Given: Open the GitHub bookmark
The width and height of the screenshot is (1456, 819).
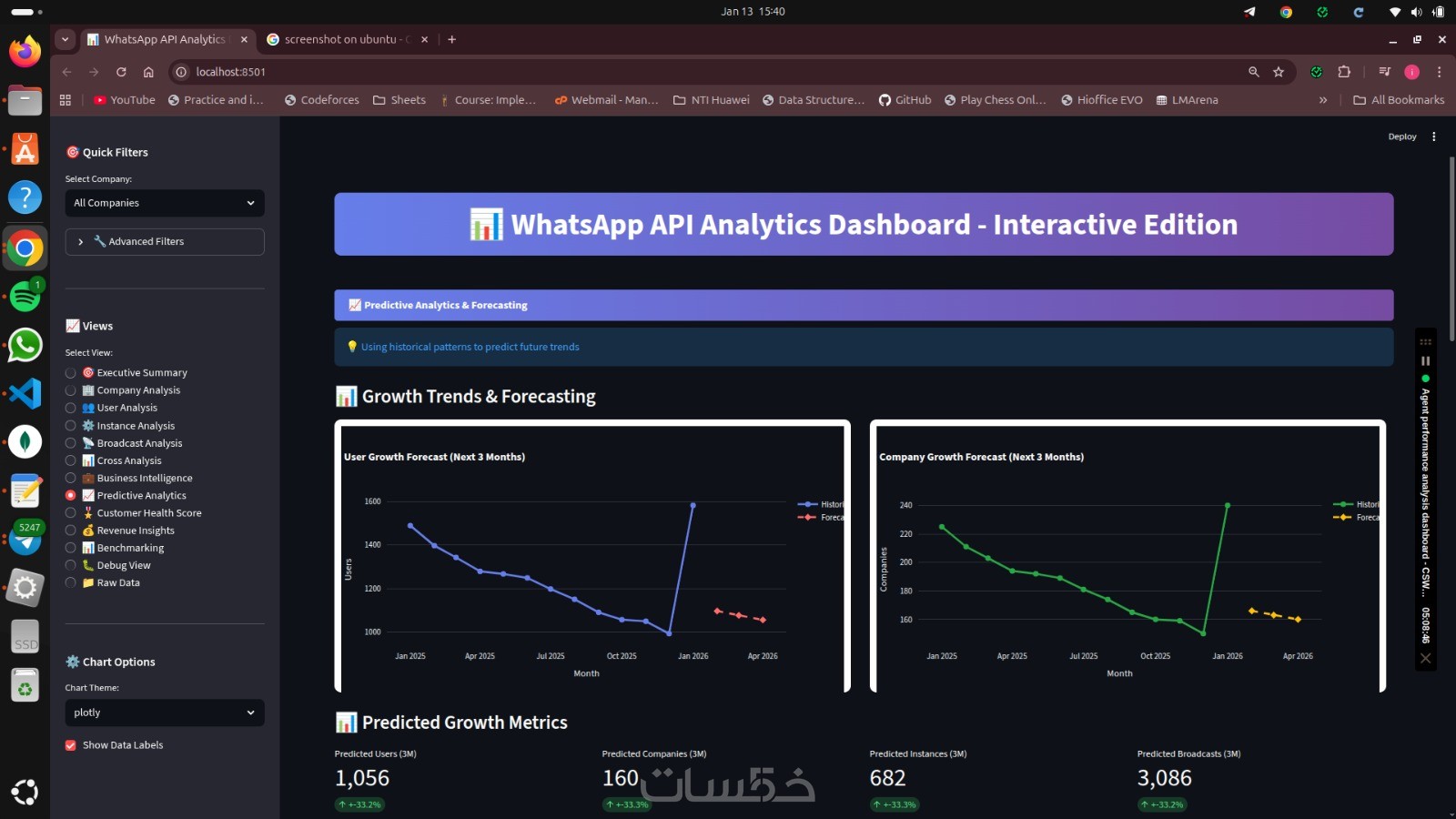Looking at the screenshot, I should tap(905, 100).
